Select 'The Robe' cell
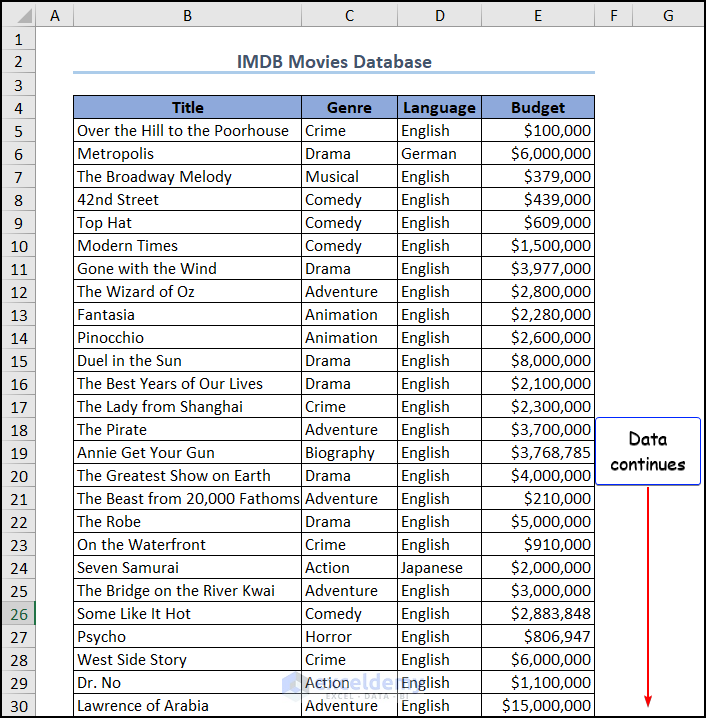The height and width of the screenshot is (718, 706). (x=187, y=522)
